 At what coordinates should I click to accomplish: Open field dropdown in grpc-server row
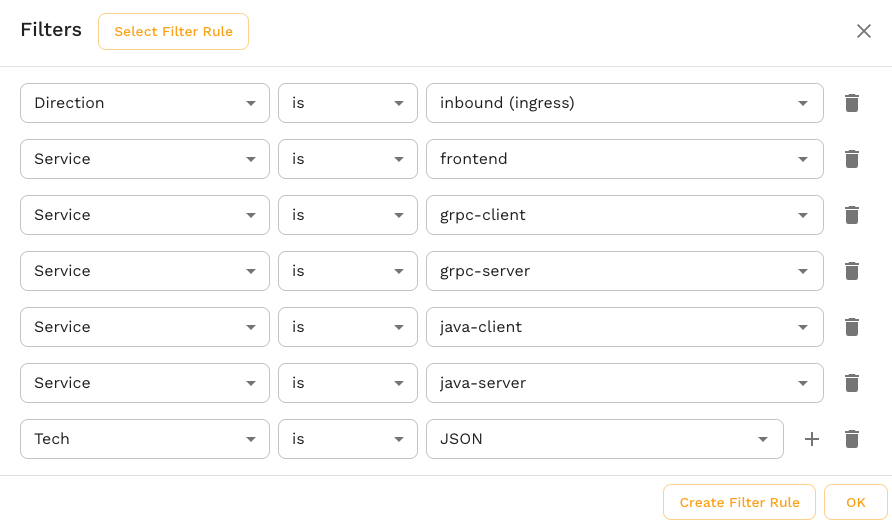(145, 271)
